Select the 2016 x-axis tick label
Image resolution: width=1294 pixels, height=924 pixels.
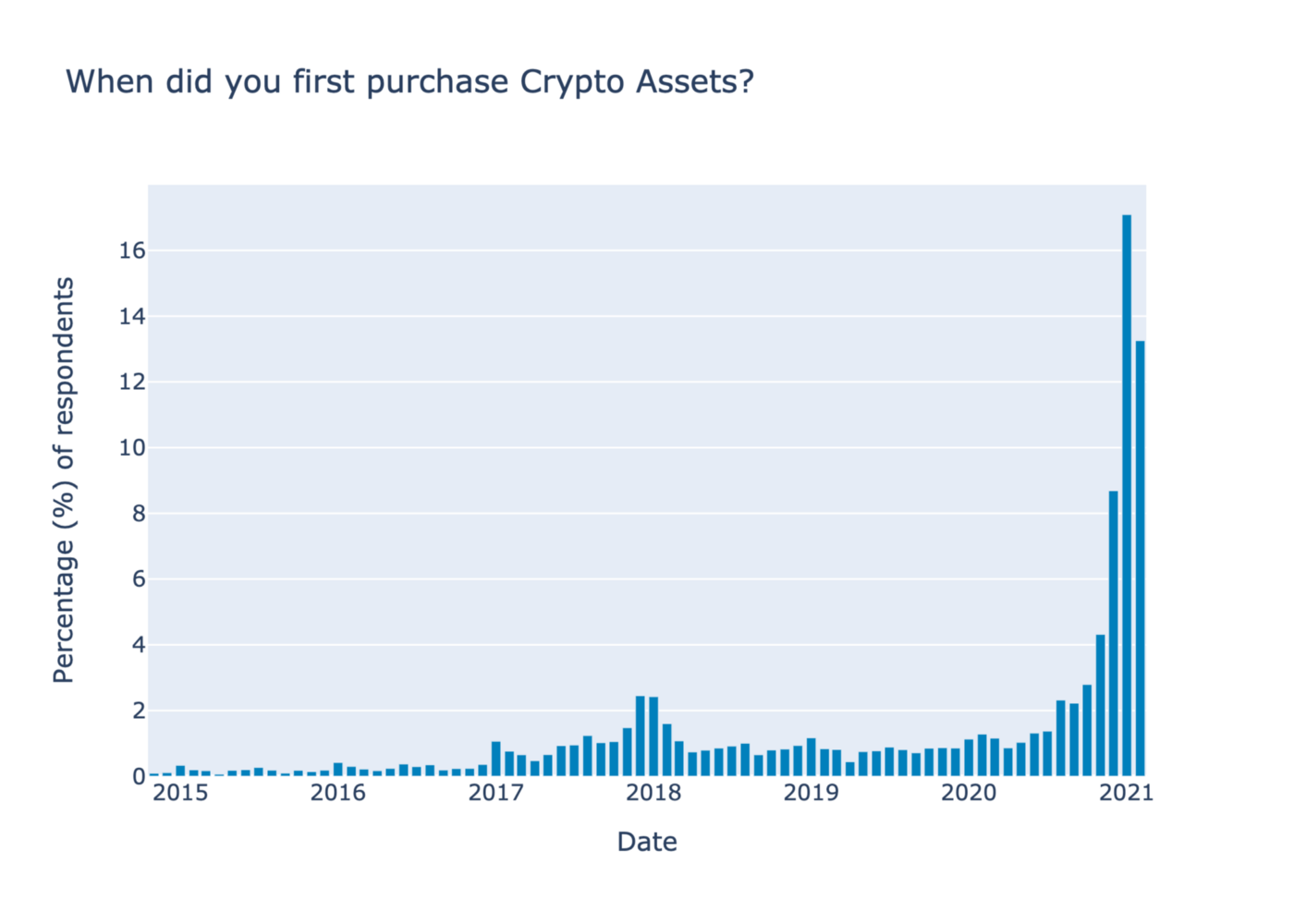(337, 793)
